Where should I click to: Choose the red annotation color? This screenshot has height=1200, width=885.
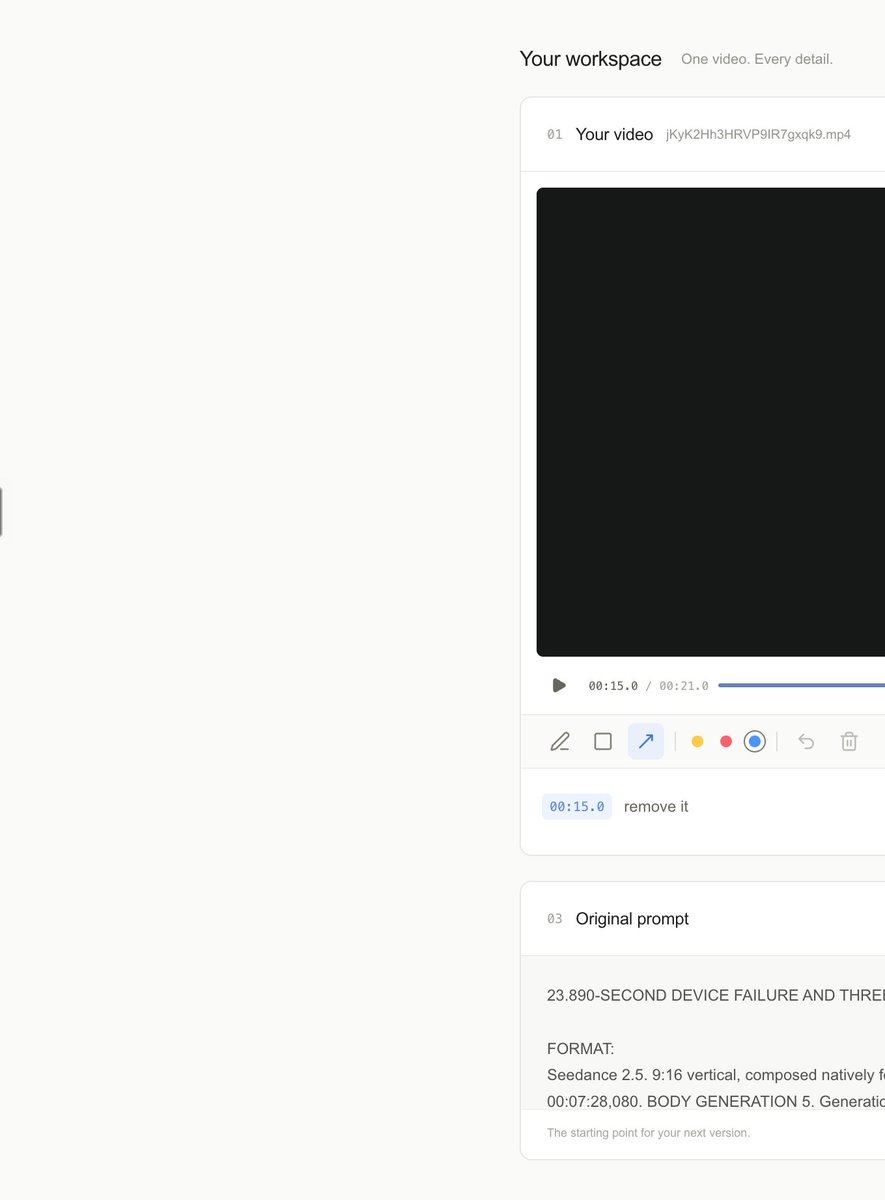tap(726, 741)
